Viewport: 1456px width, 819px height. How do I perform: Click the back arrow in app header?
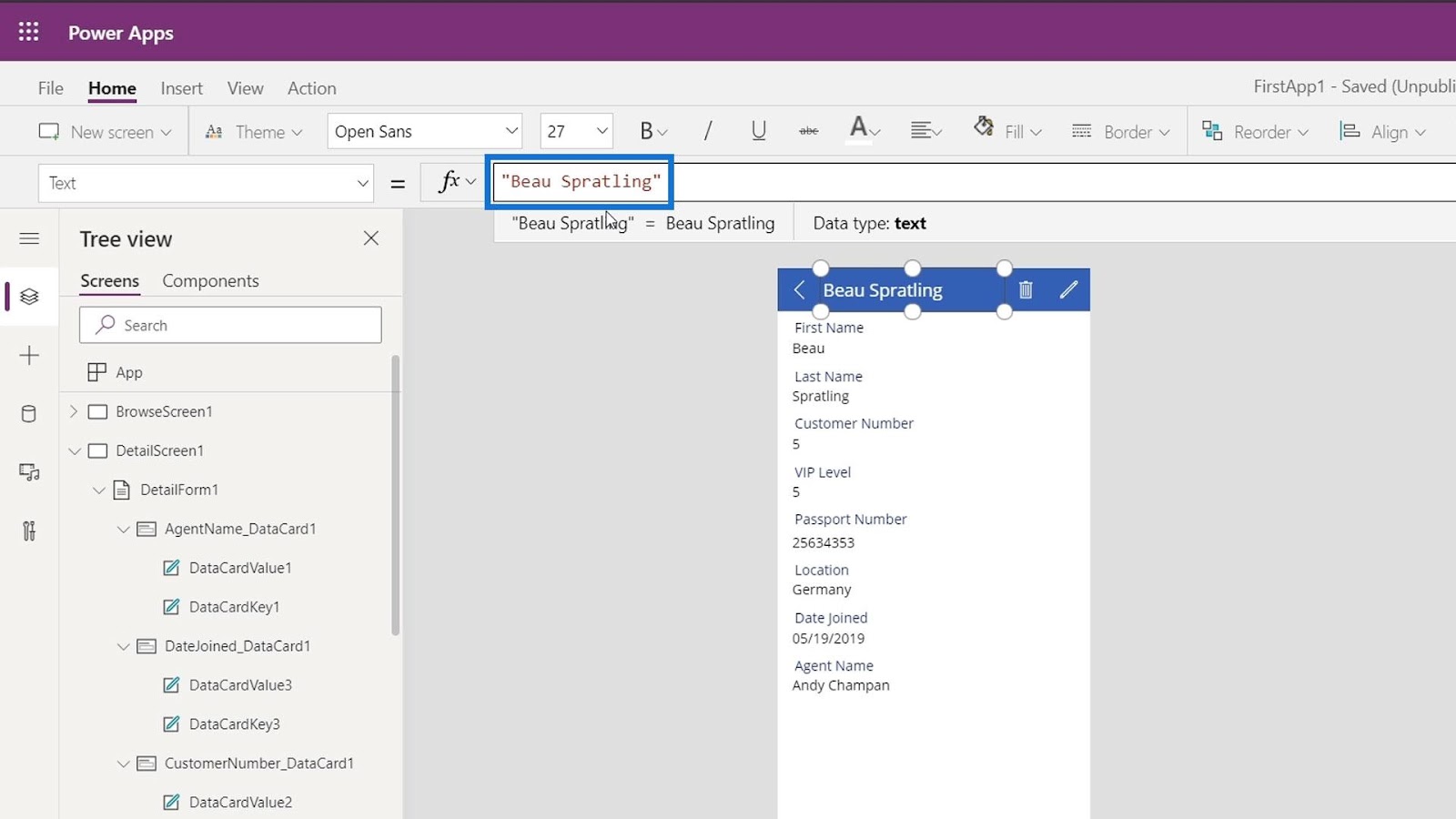pyautogui.click(x=799, y=289)
